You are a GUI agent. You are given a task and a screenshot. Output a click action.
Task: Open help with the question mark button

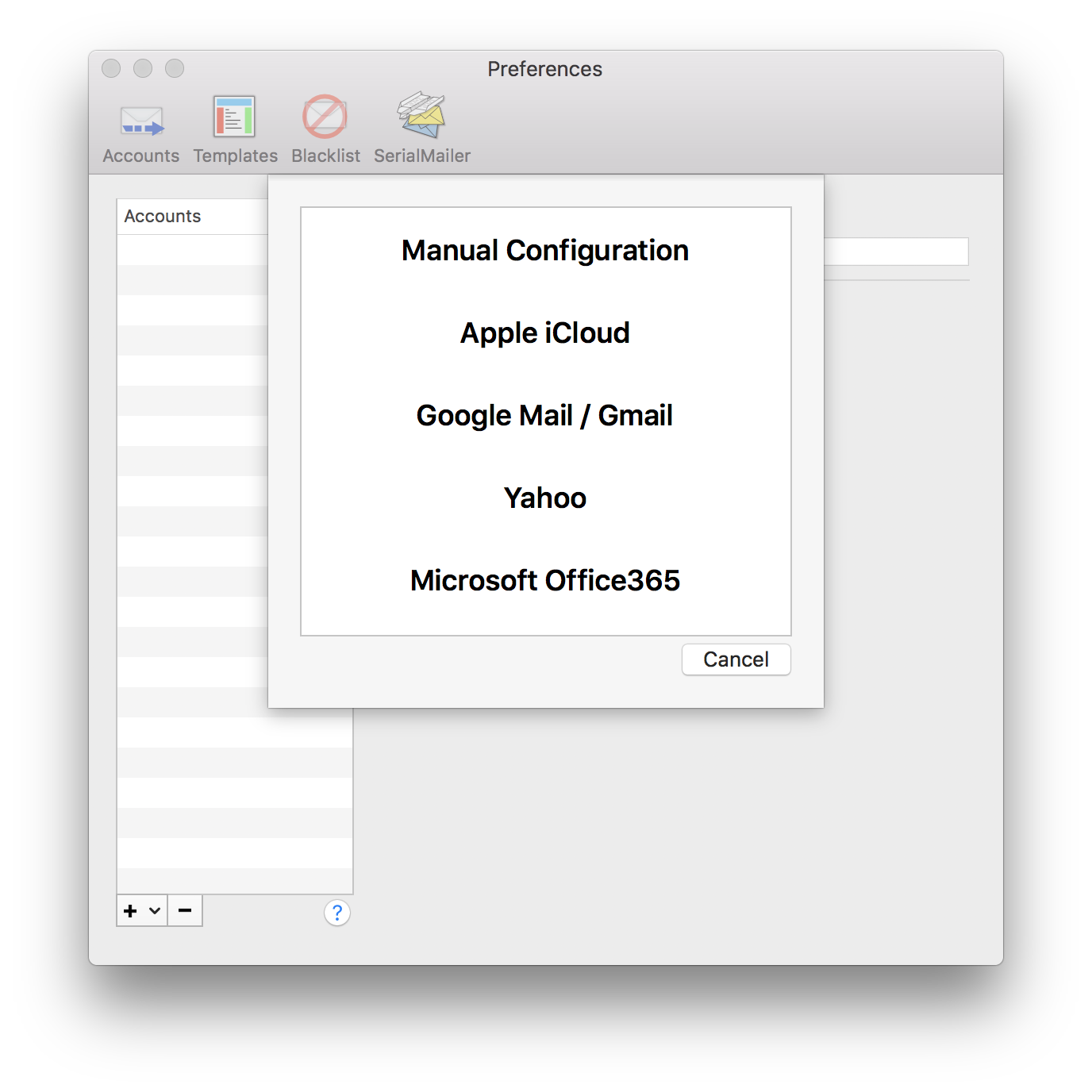[337, 913]
